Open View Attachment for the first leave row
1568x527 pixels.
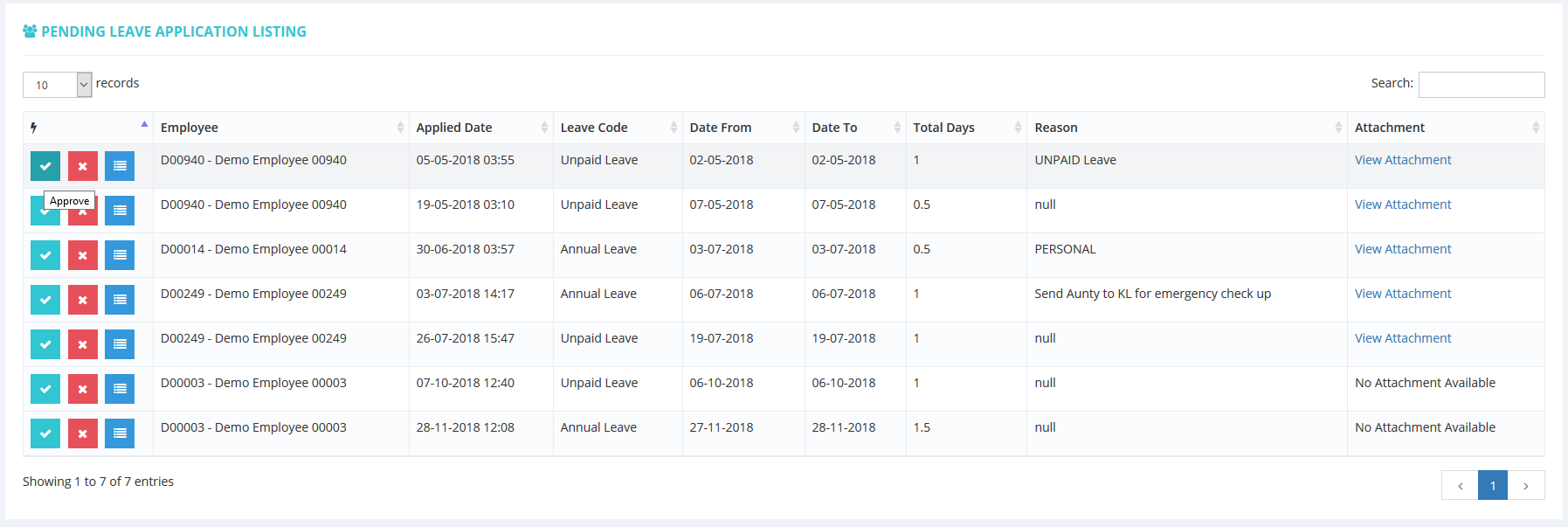1403,160
